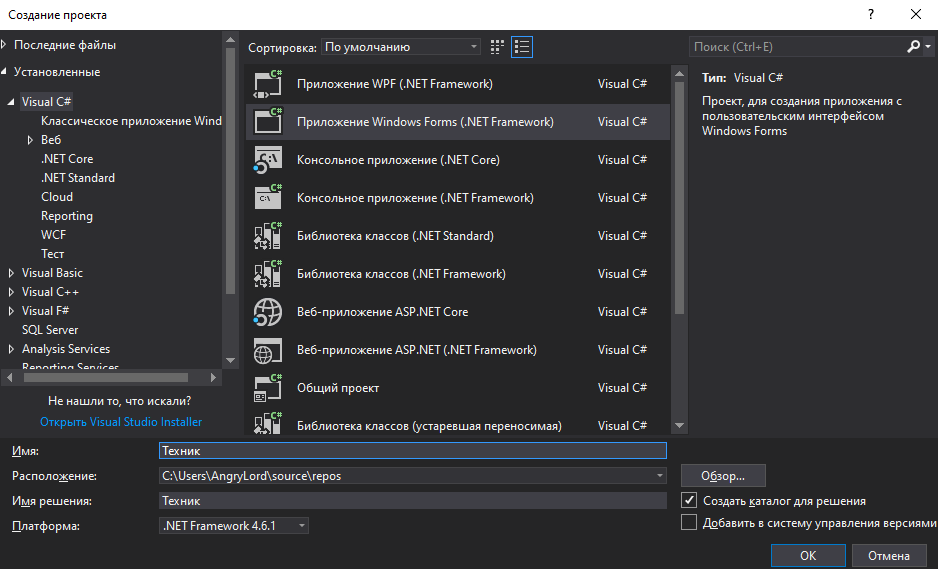This screenshot has width=938, height=569.
Task: Click the search magnifier icon
Action: 913,46
